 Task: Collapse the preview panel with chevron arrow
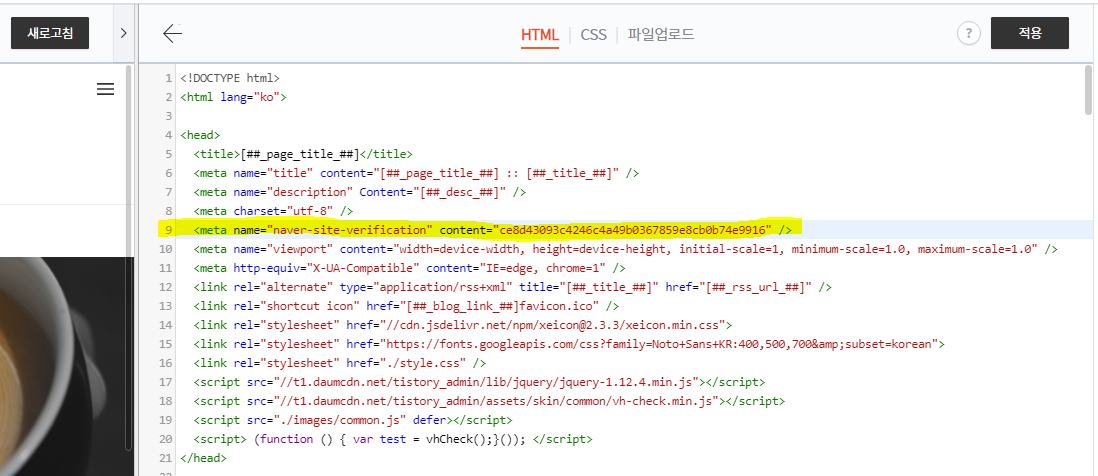point(123,33)
